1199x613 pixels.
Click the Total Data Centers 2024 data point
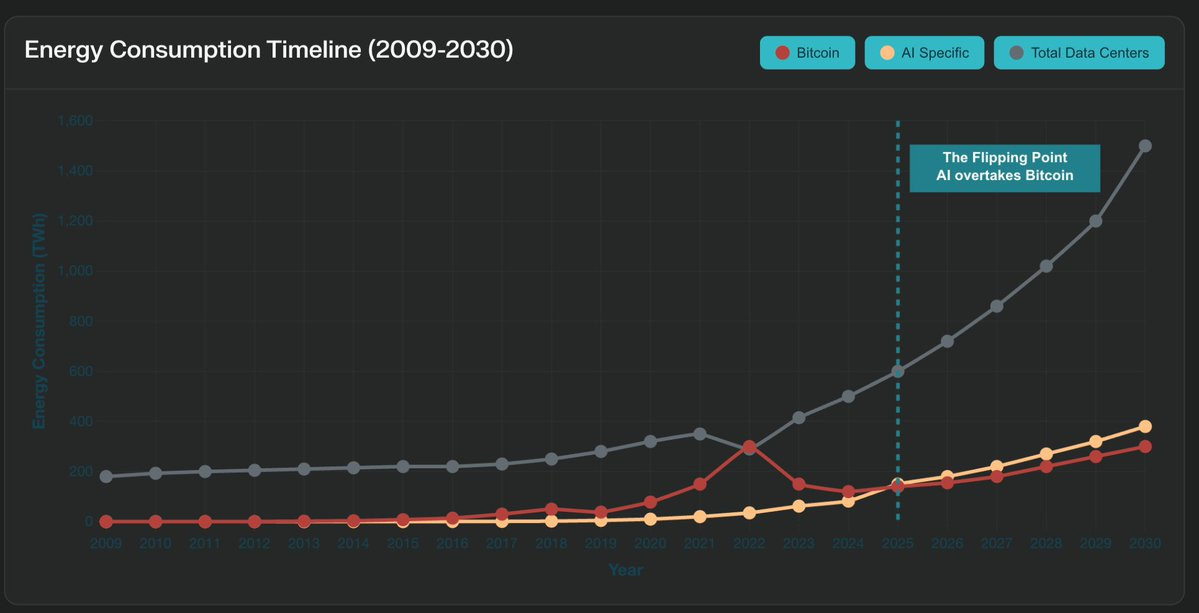point(848,396)
